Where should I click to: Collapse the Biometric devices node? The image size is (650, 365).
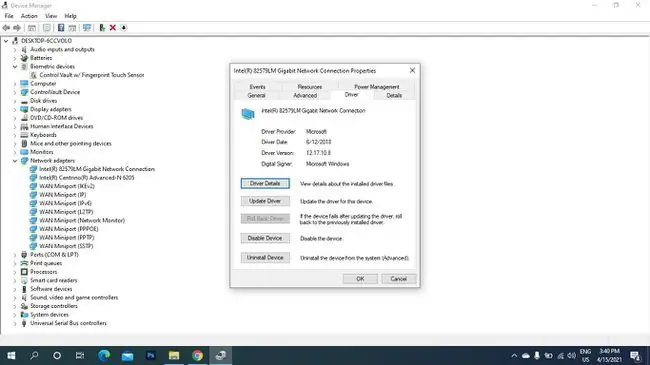click(15, 66)
